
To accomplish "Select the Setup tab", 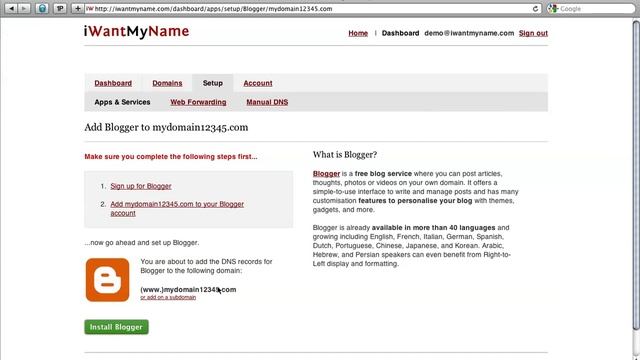I will pyautogui.click(x=213, y=83).
